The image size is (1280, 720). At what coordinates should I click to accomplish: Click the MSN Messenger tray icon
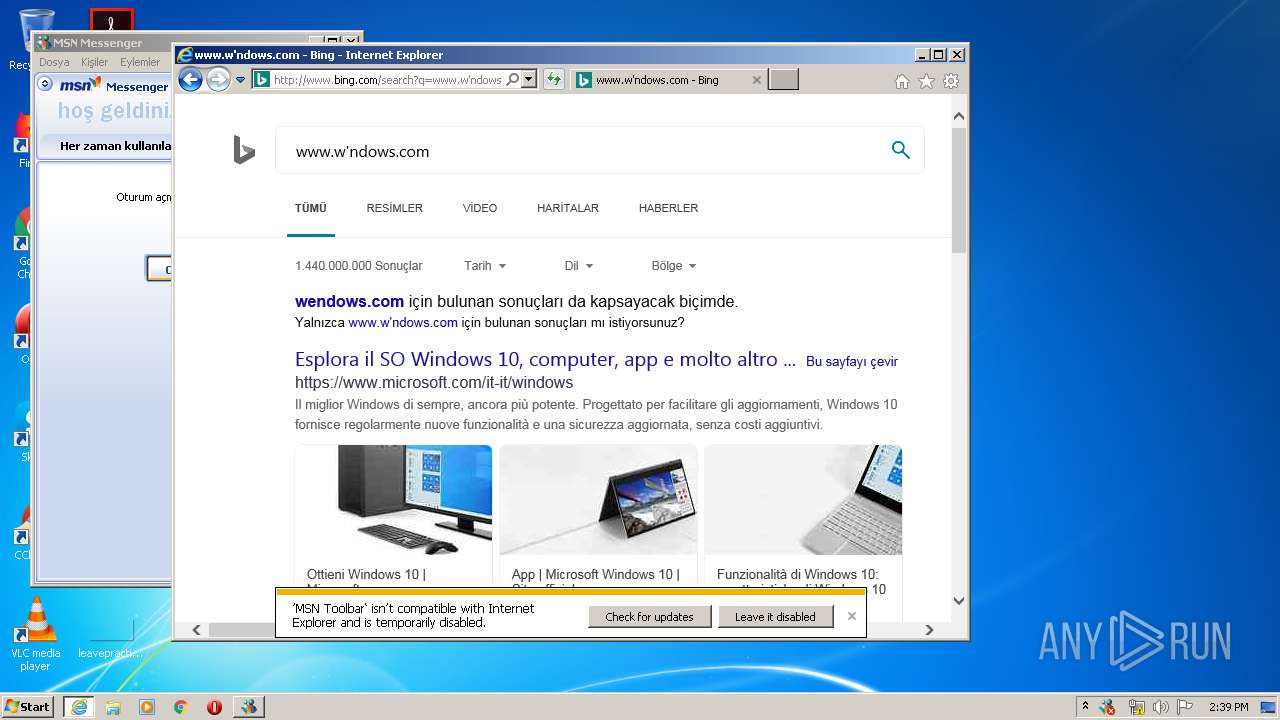(x=1108, y=707)
